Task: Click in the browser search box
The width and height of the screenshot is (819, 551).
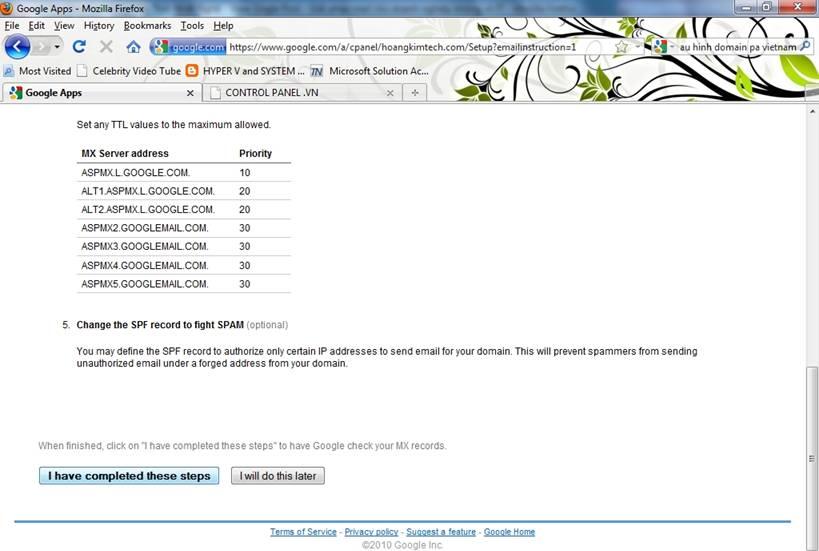Action: tap(737, 47)
